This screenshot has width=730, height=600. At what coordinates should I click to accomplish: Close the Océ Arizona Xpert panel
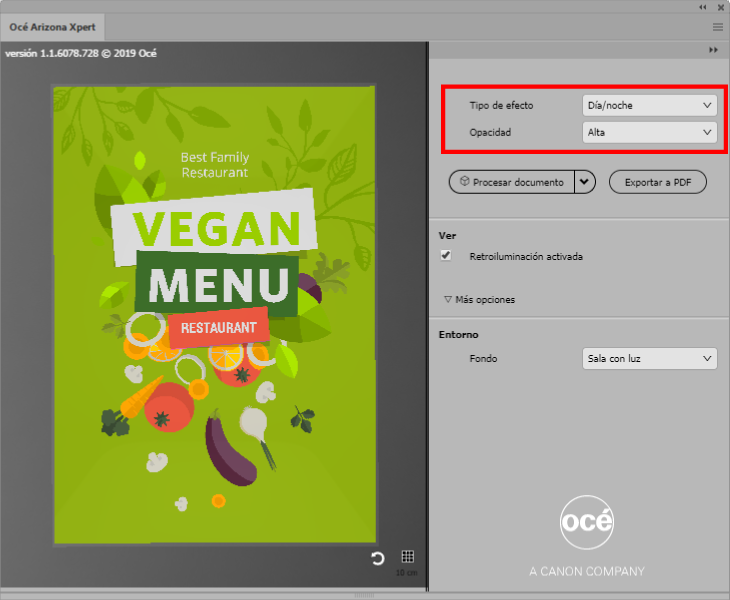721,7
